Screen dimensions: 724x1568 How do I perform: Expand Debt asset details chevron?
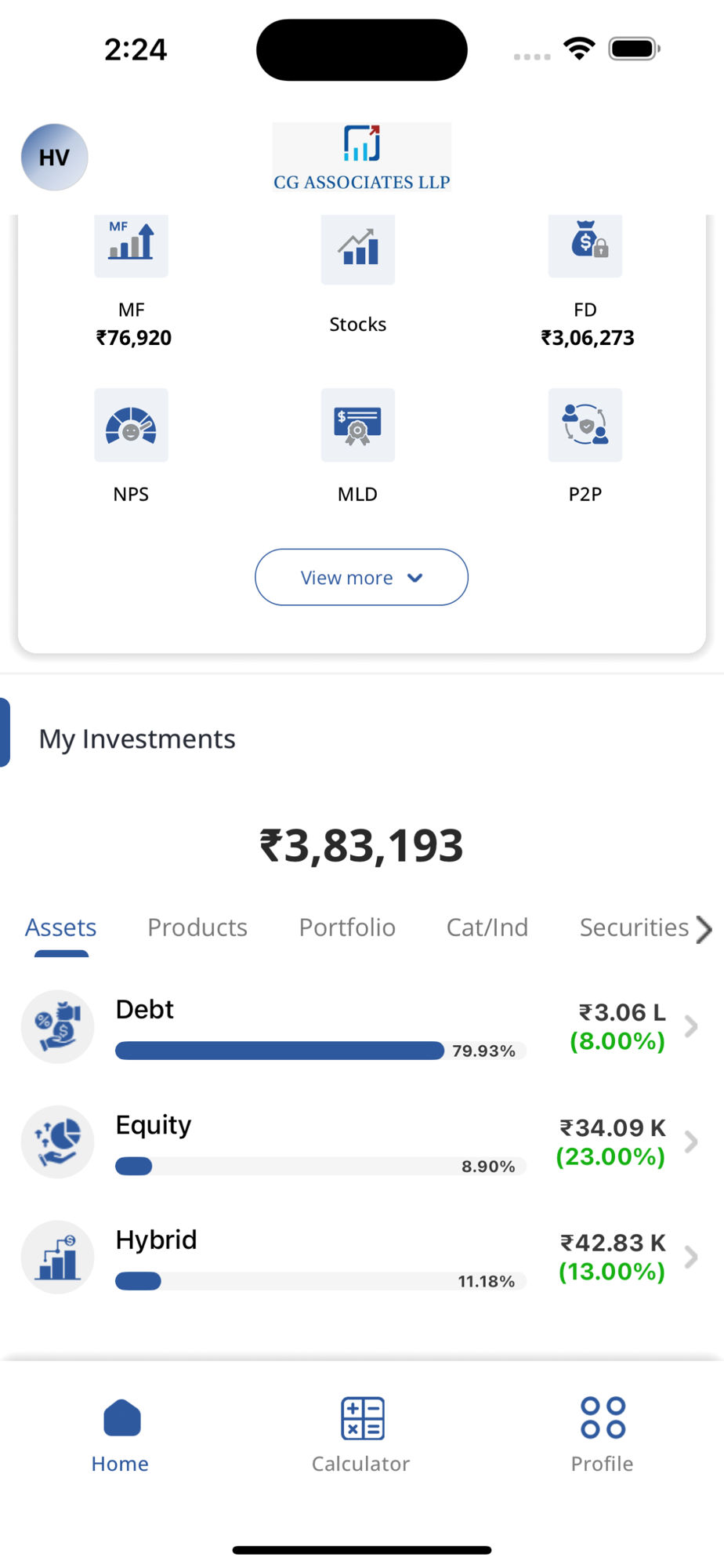[691, 1026]
